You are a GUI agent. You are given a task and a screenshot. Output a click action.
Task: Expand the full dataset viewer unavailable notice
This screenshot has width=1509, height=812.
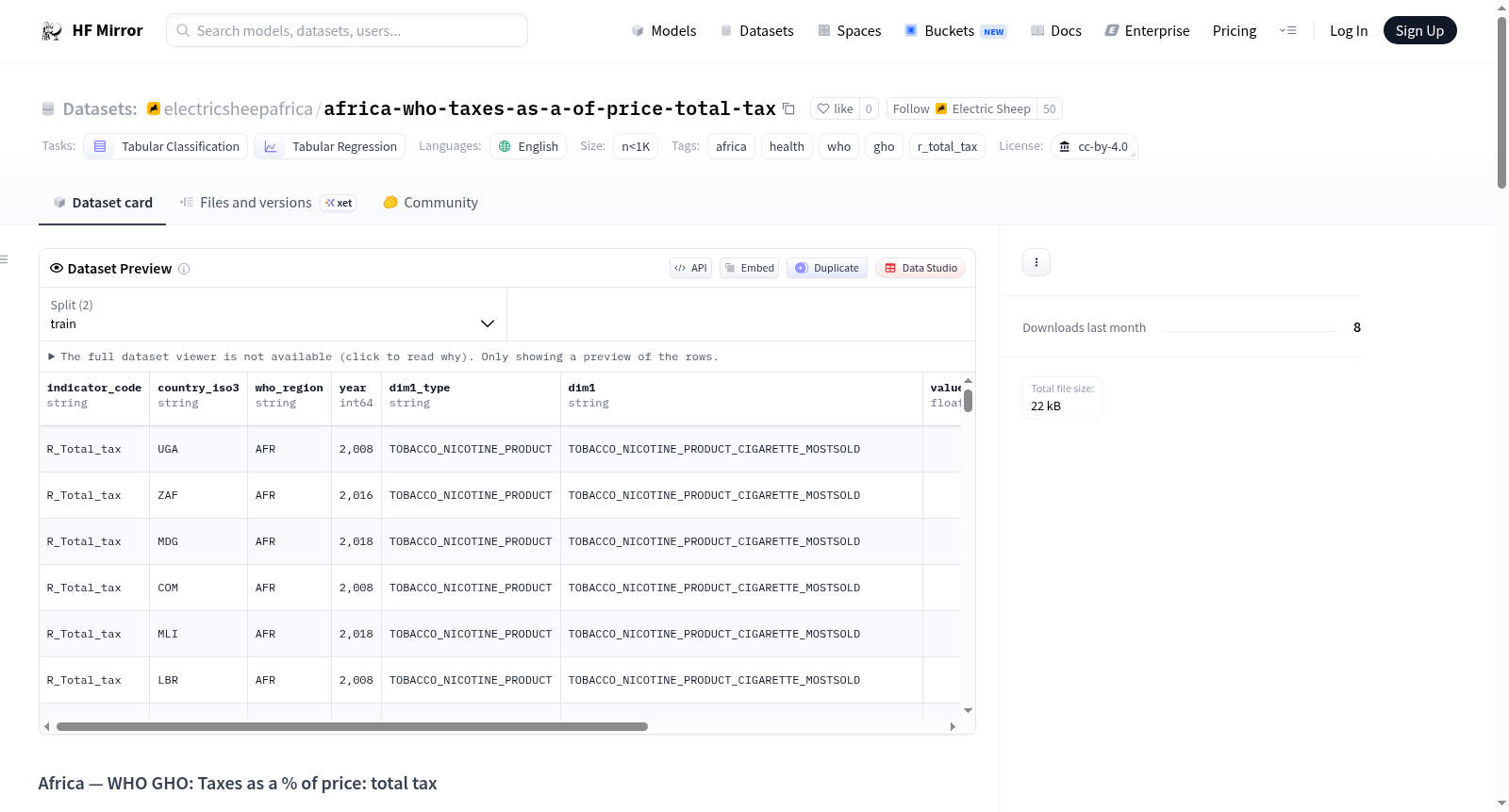pos(383,356)
